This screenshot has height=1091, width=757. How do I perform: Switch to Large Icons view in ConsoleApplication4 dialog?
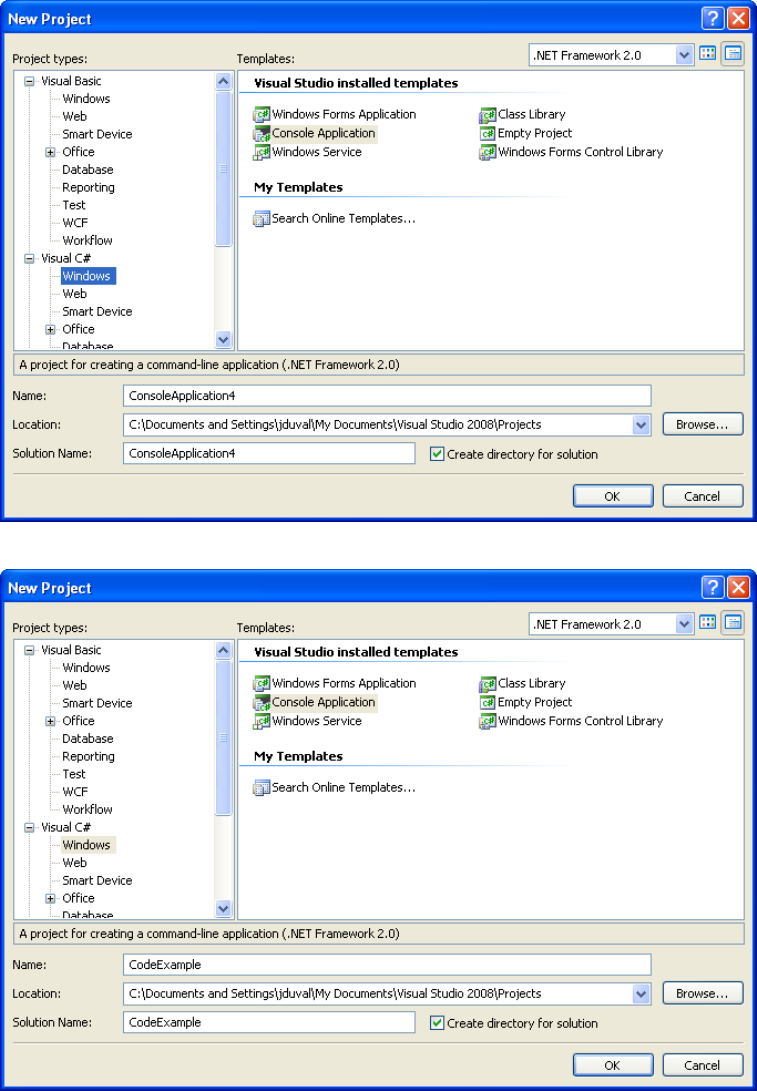708,54
